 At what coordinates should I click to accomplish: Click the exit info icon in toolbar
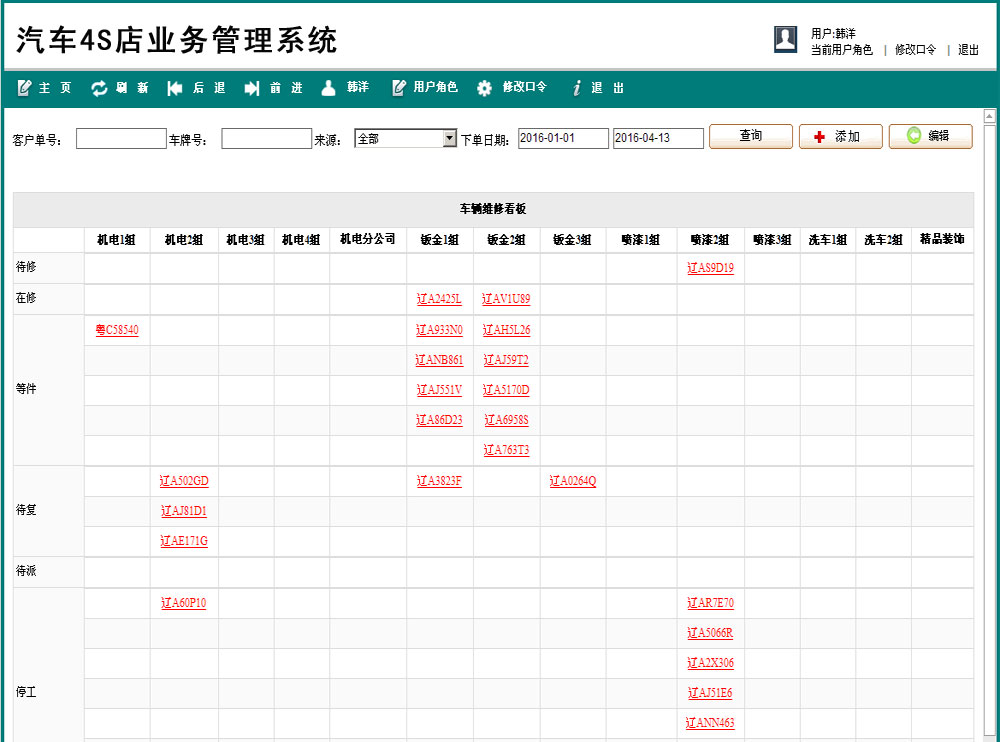[577, 88]
